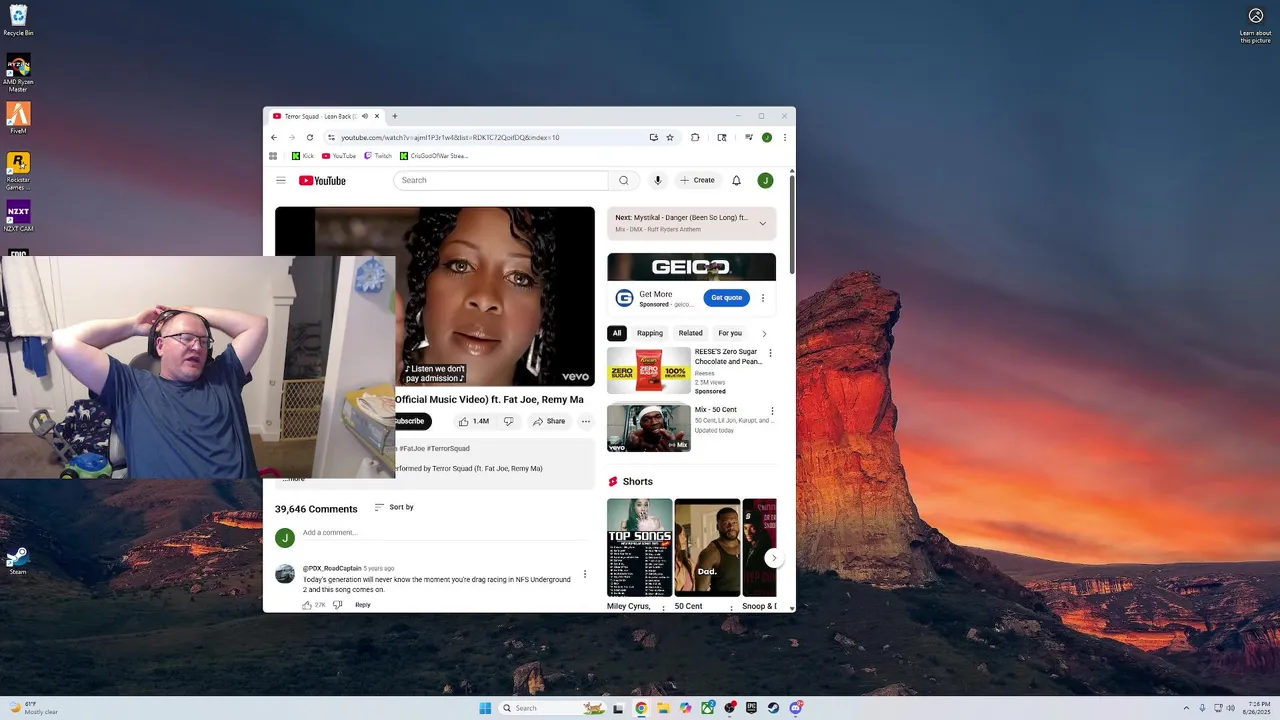Image resolution: width=1280 pixels, height=720 pixels.
Task: Go to the YouTube home logo
Action: (x=322, y=181)
